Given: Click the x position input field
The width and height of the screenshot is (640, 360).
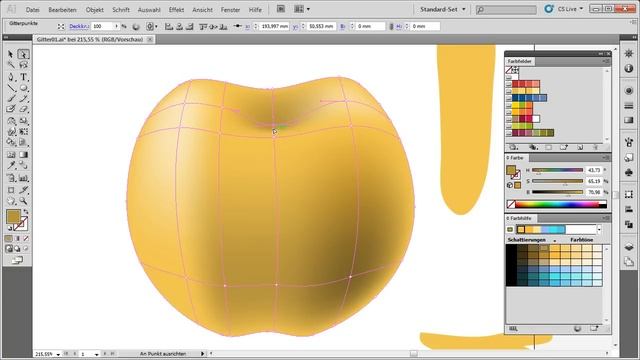Looking at the screenshot, I should pos(274,27).
